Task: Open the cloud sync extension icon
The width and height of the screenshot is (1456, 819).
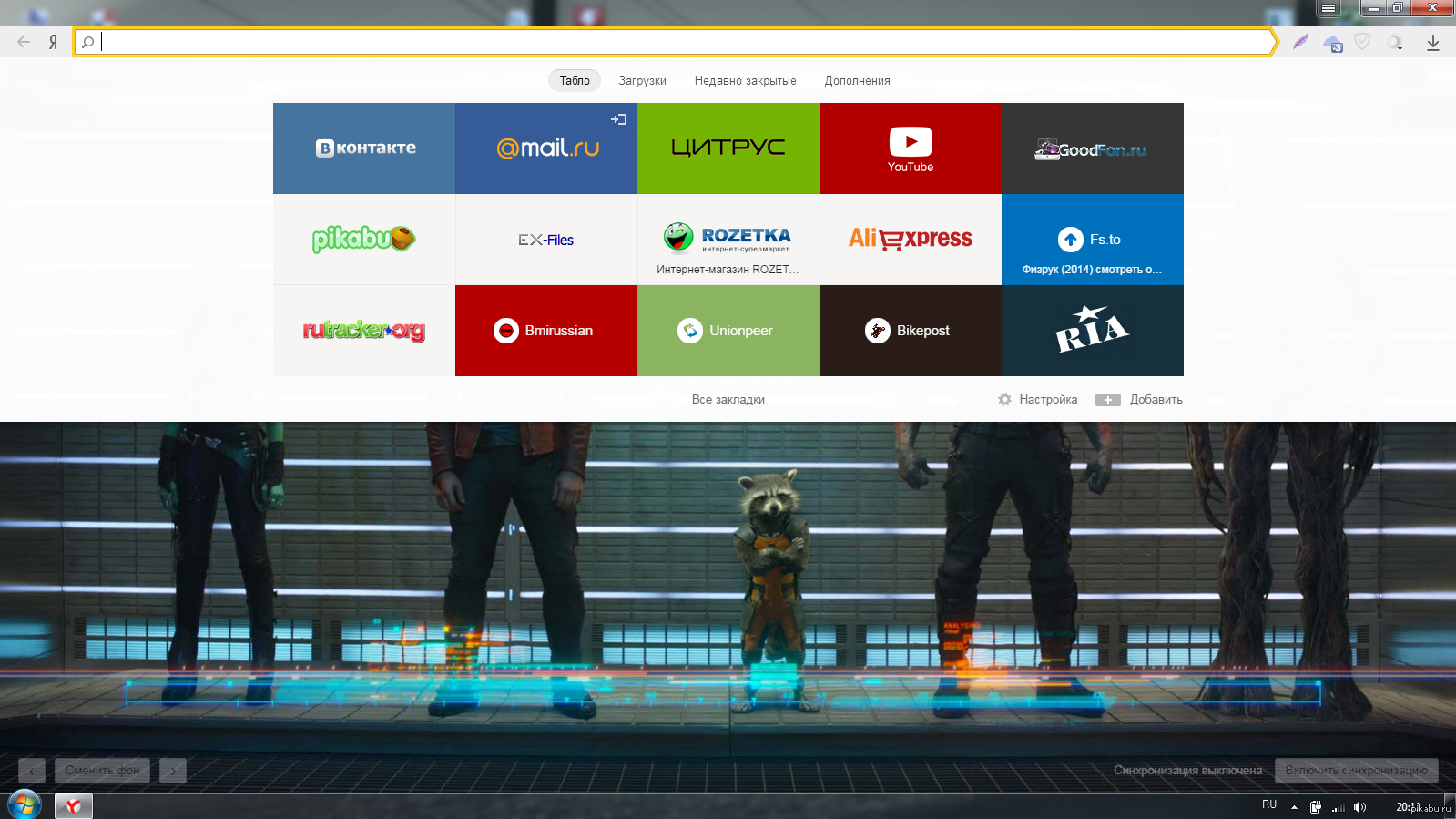Action: [x=1333, y=43]
